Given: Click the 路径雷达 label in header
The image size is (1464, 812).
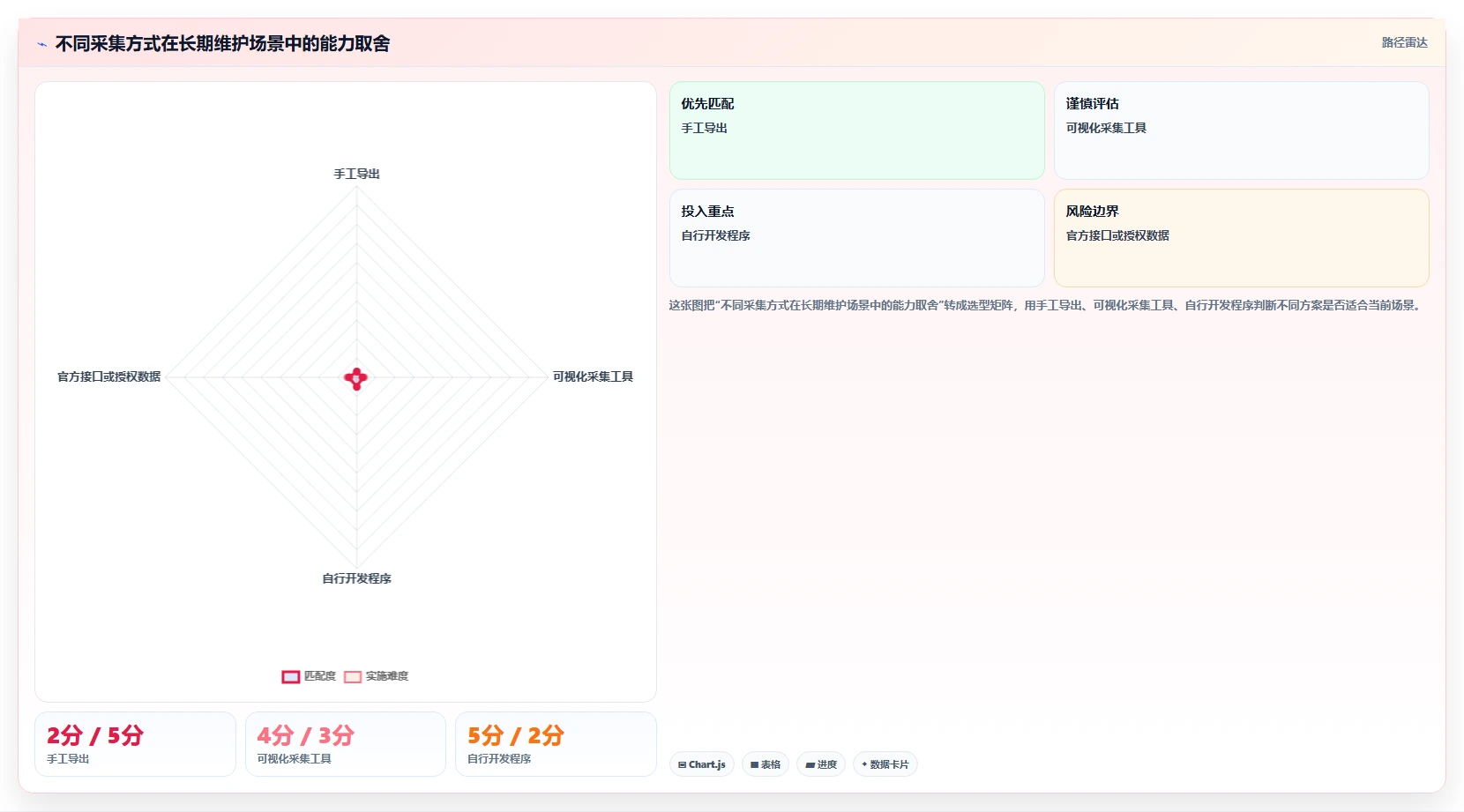Looking at the screenshot, I should tap(1404, 42).
